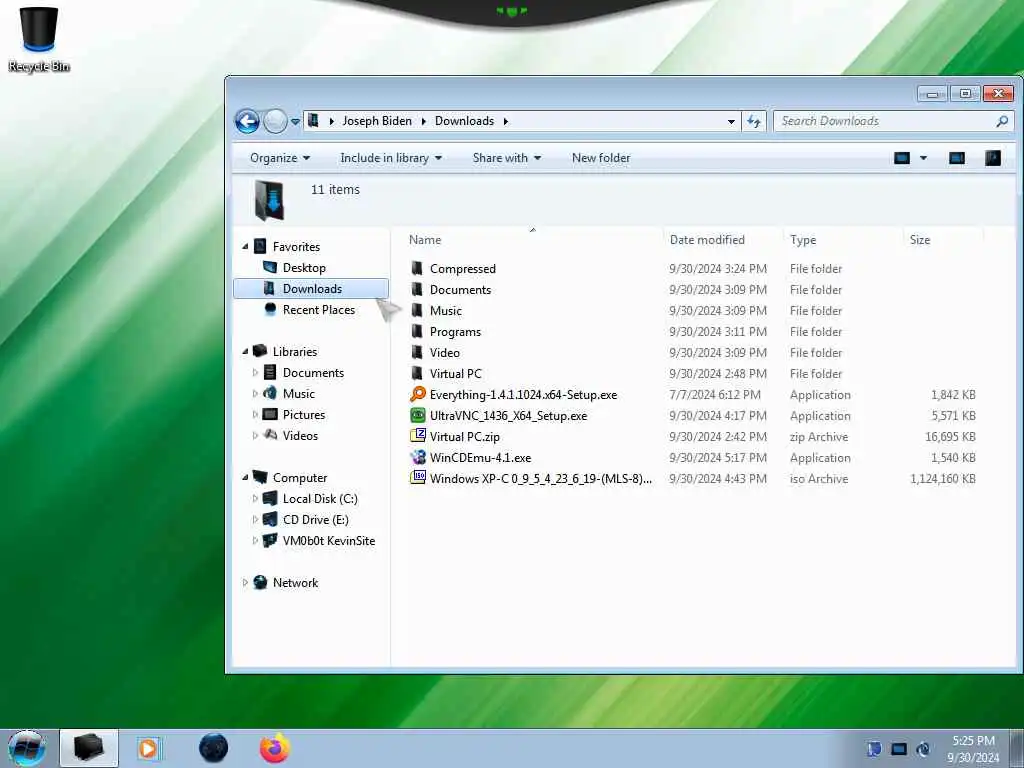Open the Windows Start button

click(x=26, y=748)
